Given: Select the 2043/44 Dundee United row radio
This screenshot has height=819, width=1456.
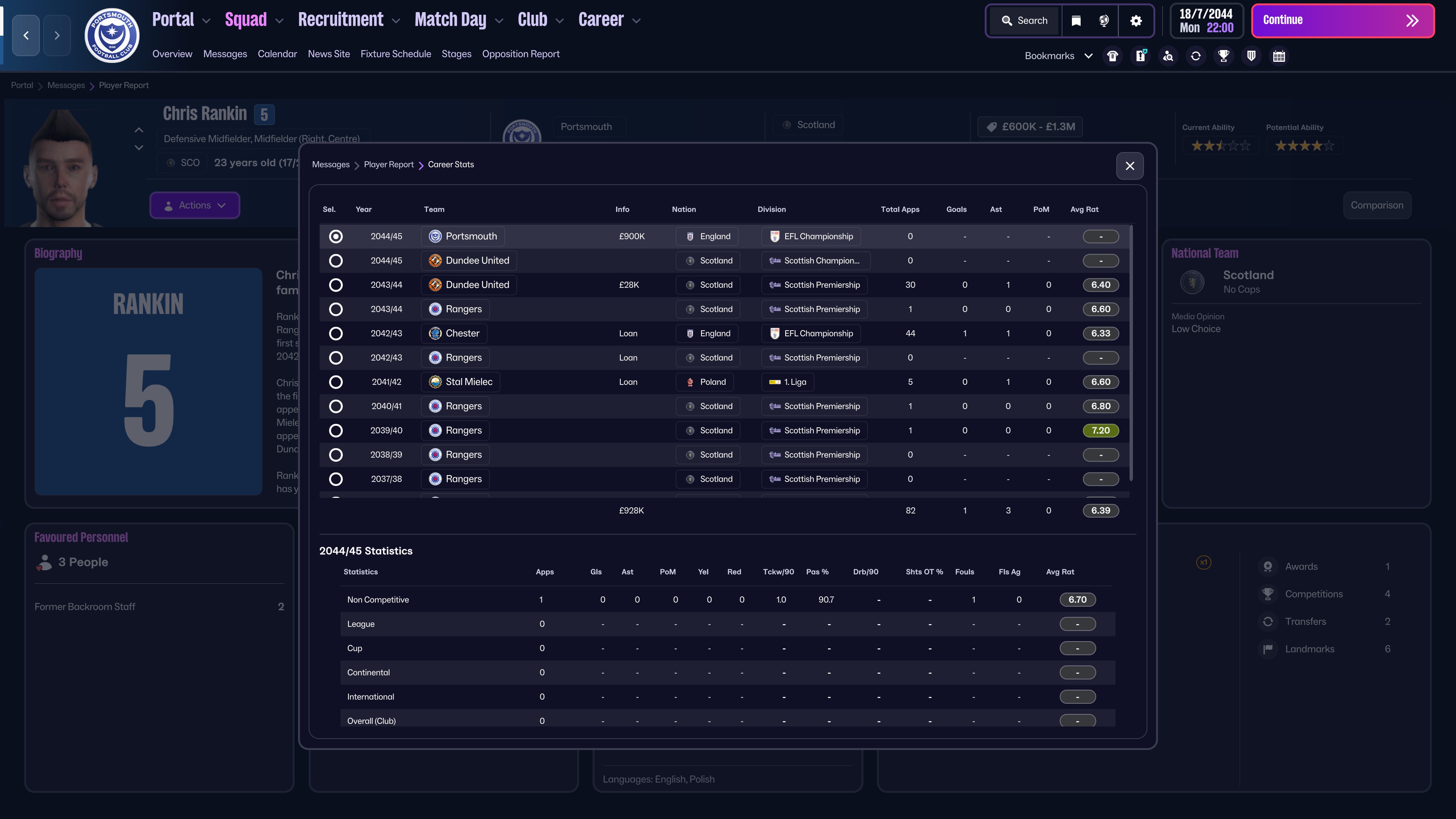Looking at the screenshot, I should point(336,285).
